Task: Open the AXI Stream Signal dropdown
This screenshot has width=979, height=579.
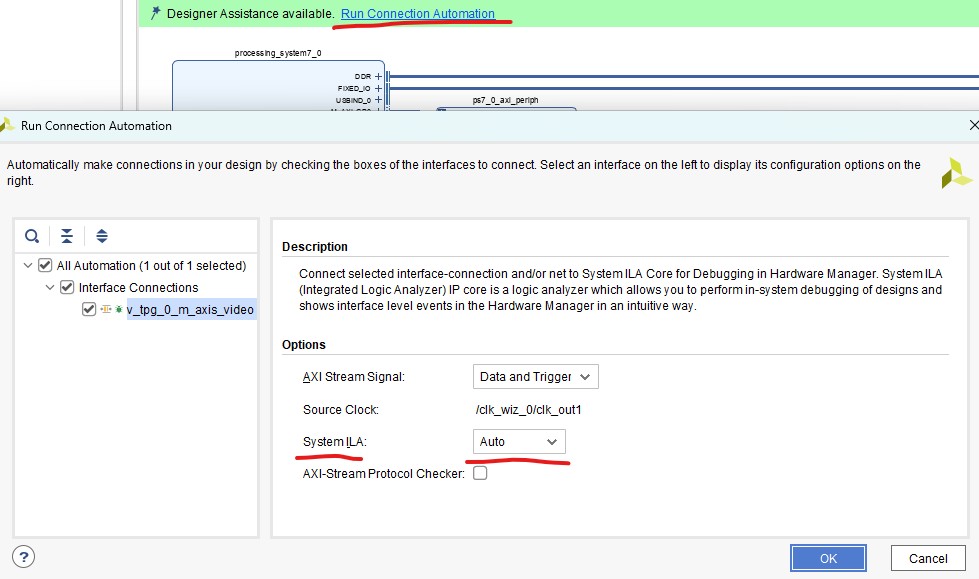Action: 535,377
